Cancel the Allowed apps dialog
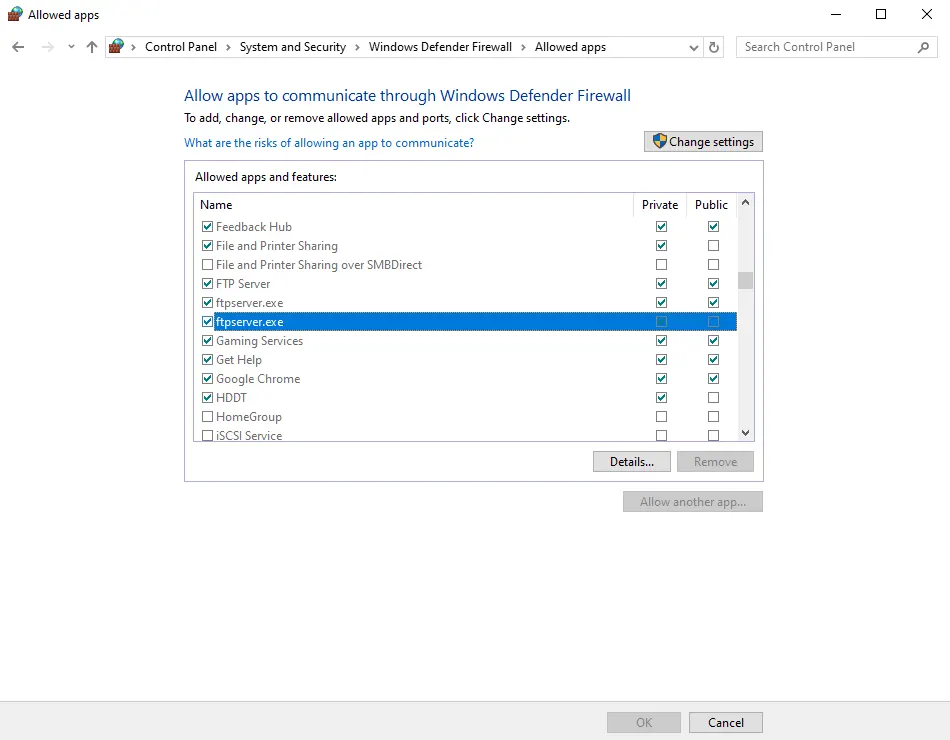This screenshot has width=950, height=740. [725, 722]
